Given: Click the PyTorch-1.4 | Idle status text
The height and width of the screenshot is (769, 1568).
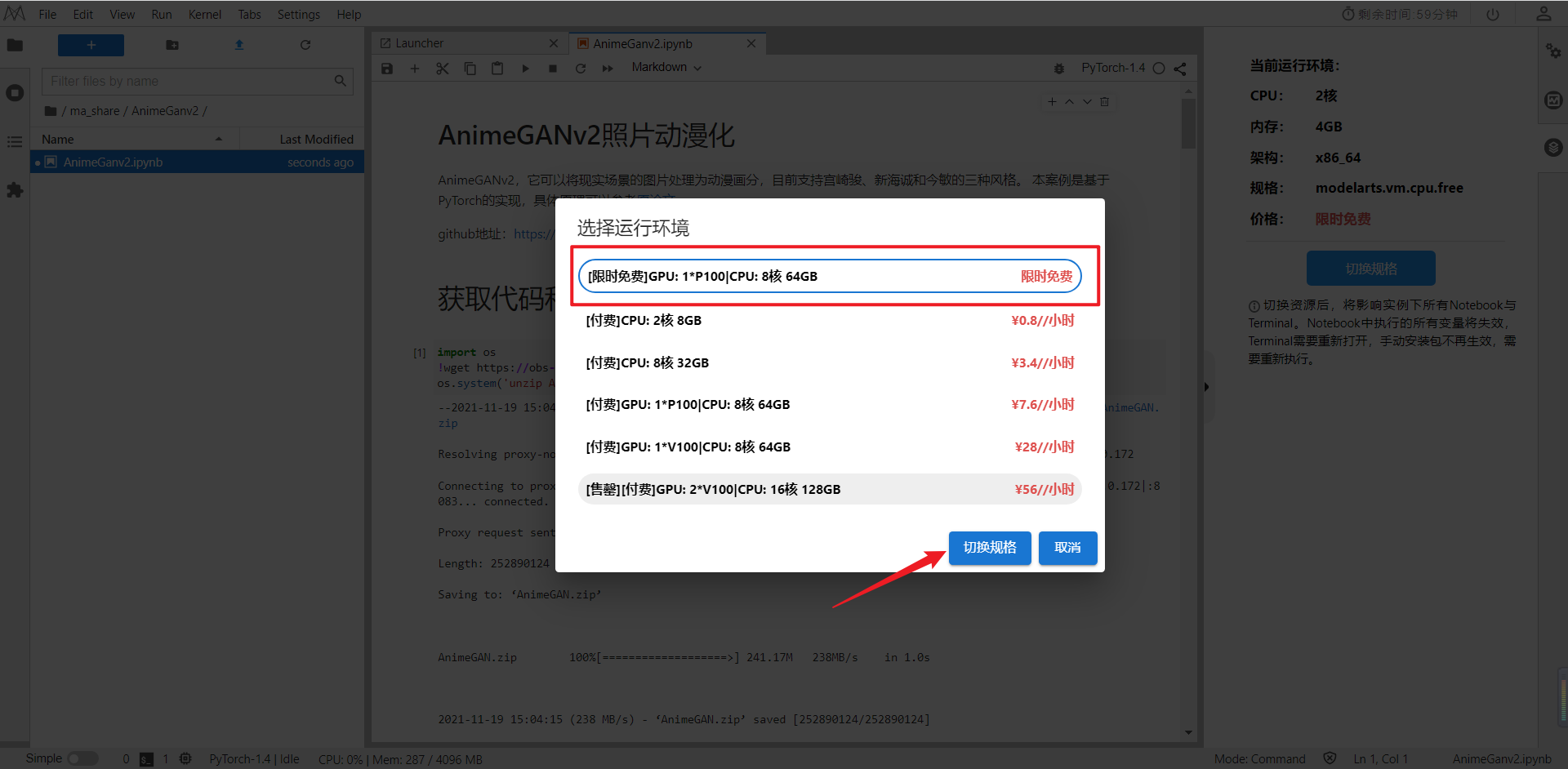Looking at the screenshot, I should 254,759.
